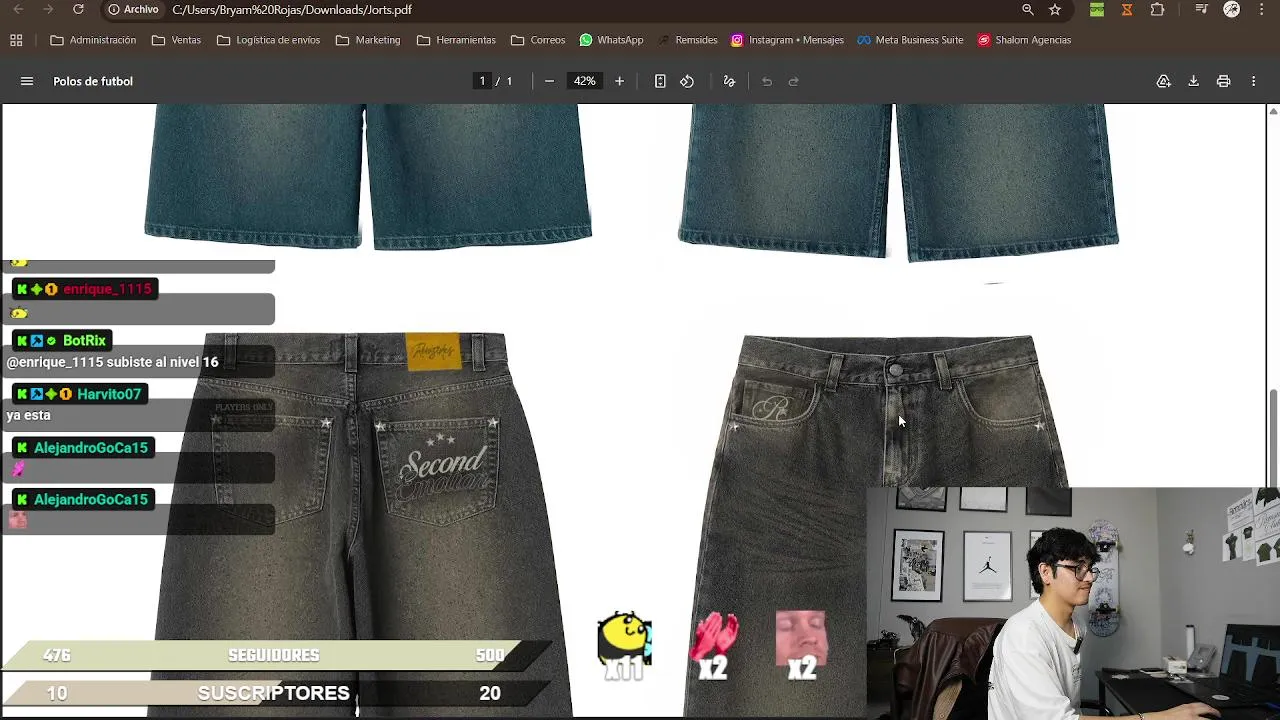The width and height of the screenshot is (1280, 720).
Task: Open the Remsides bookmark
Action: point(687,40)
